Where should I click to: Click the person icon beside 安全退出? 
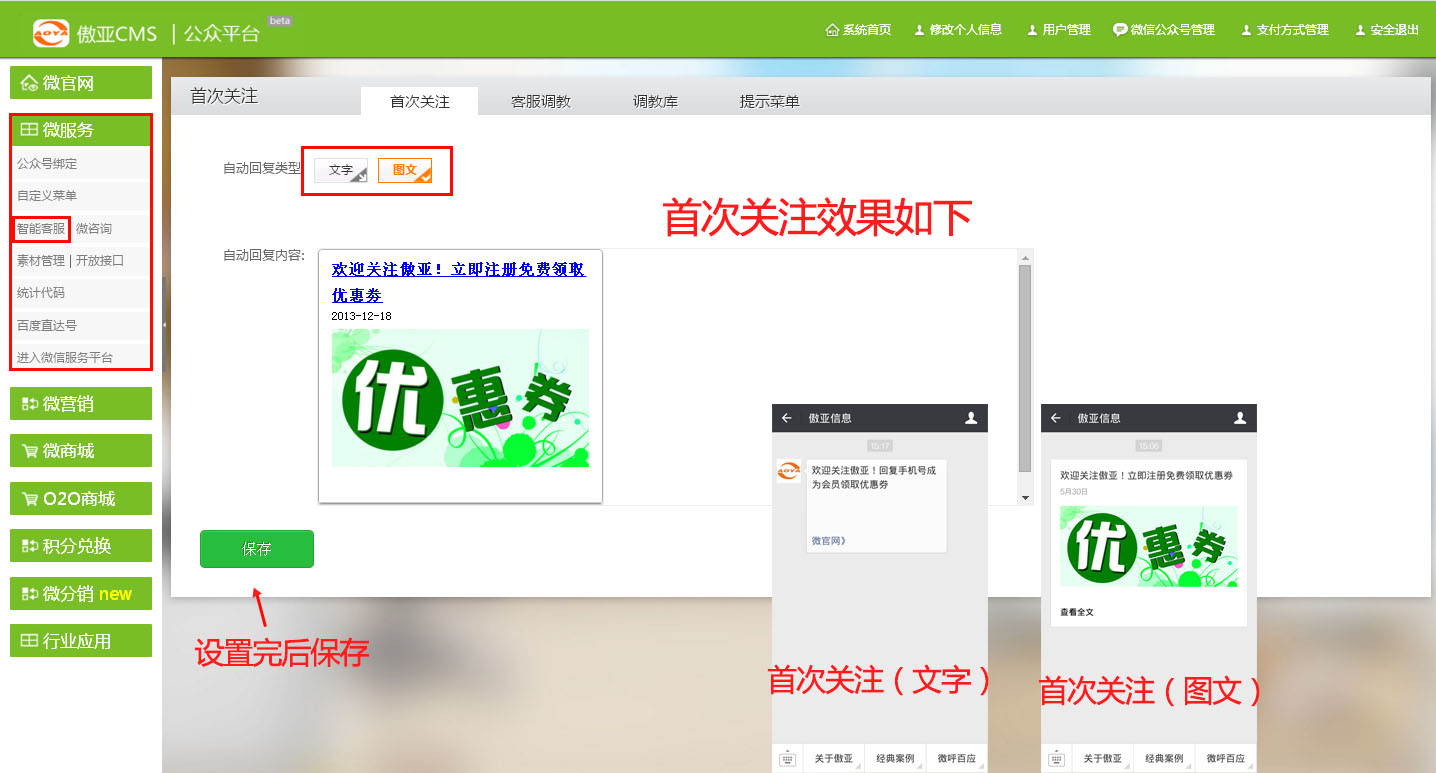pyautogui.click(x=1360, y=30)
